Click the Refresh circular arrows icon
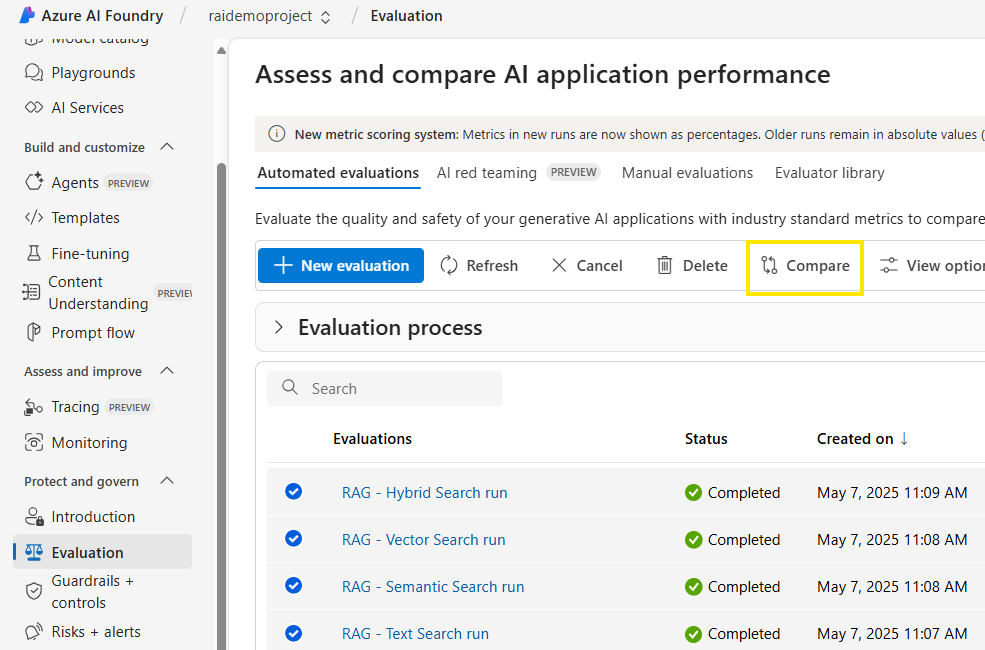This screenshot has height=650, width=985. (x=449, y=265)
